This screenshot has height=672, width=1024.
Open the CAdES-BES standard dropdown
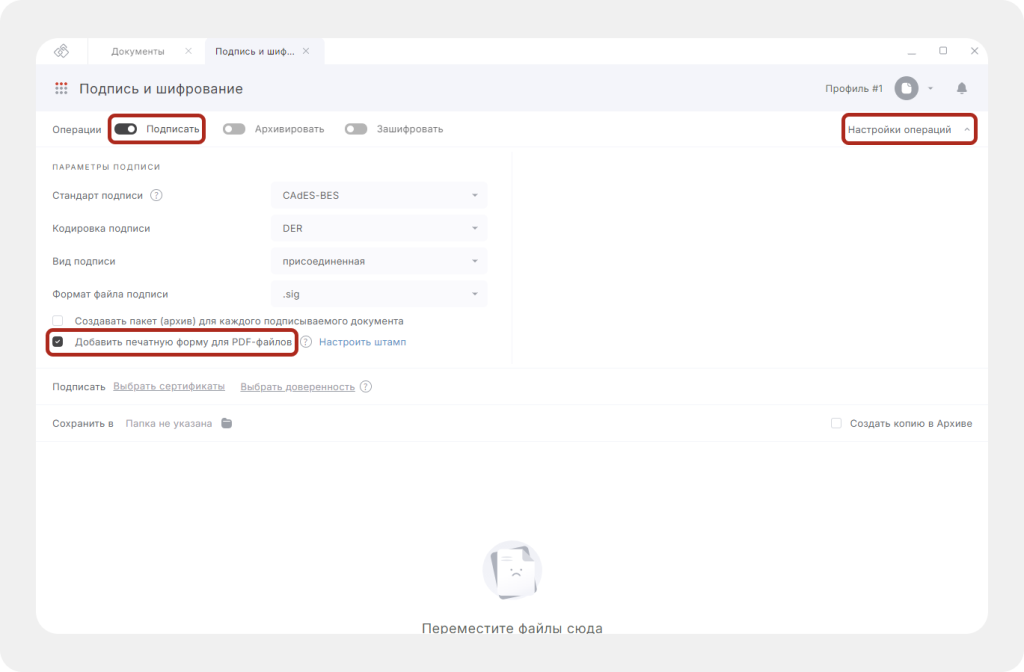[x=378, y=195]
